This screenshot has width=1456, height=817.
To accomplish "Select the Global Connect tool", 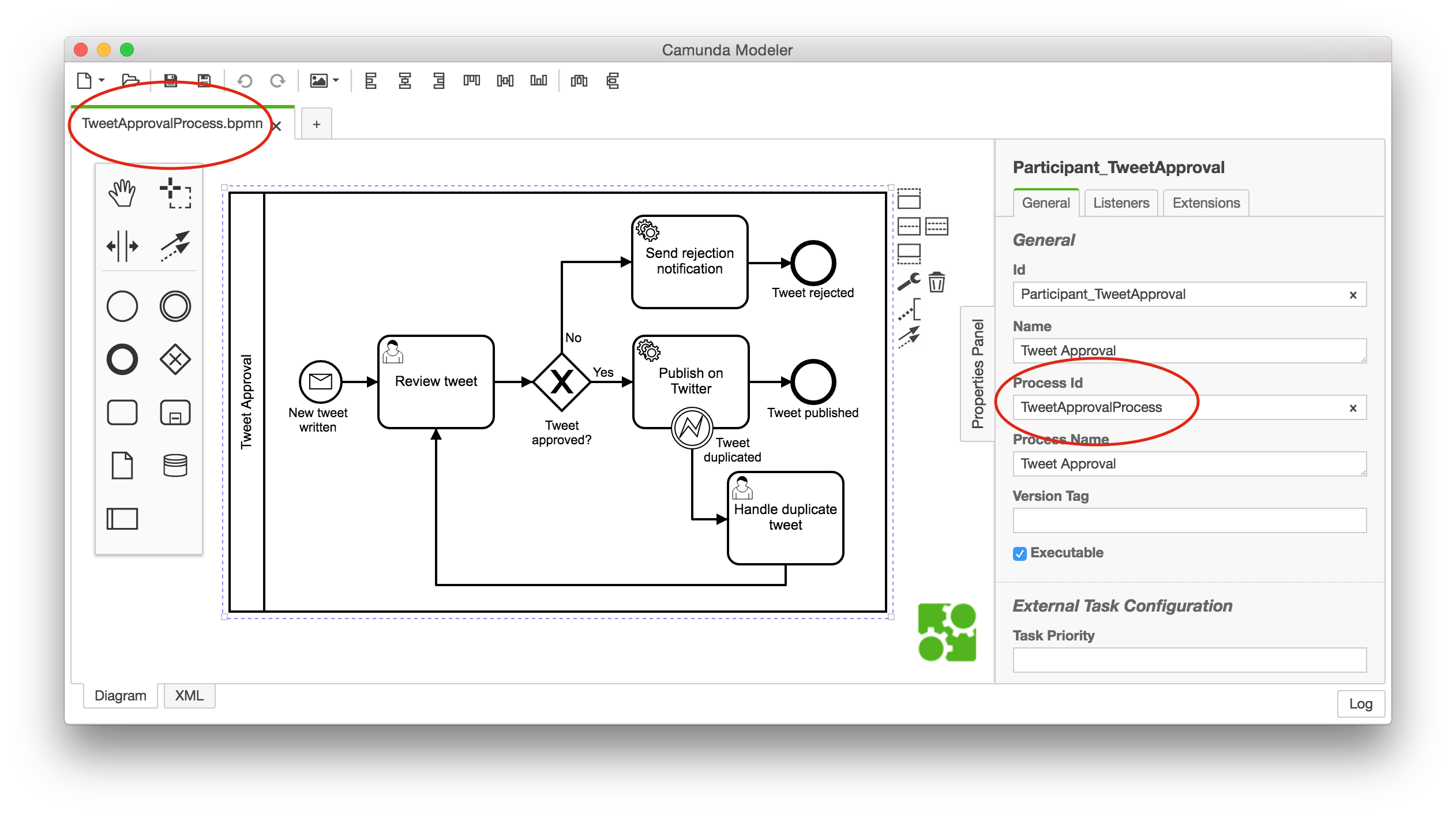I will click(175, 246).
